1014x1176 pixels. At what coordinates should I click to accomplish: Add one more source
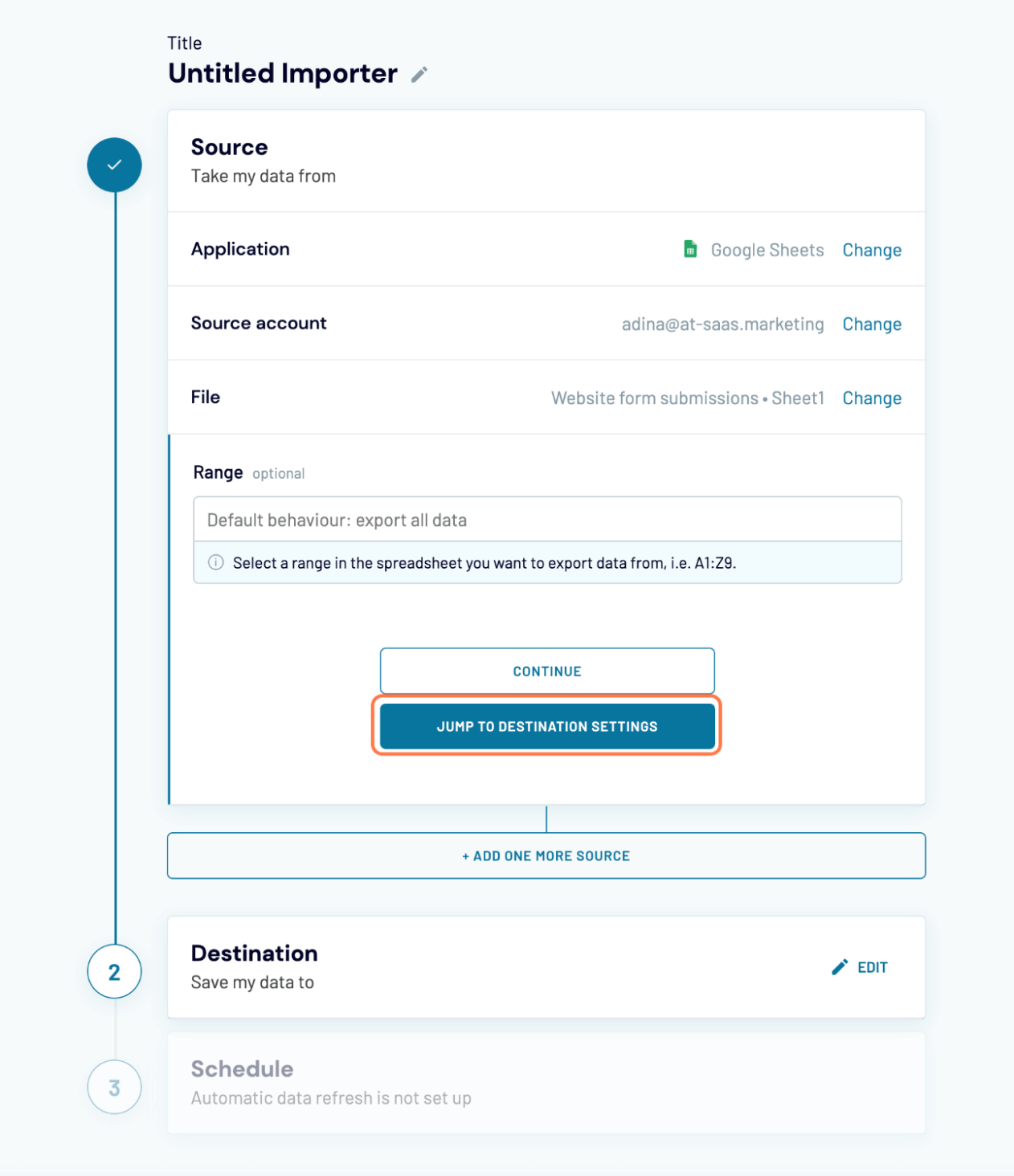click(x=546, y=855)
